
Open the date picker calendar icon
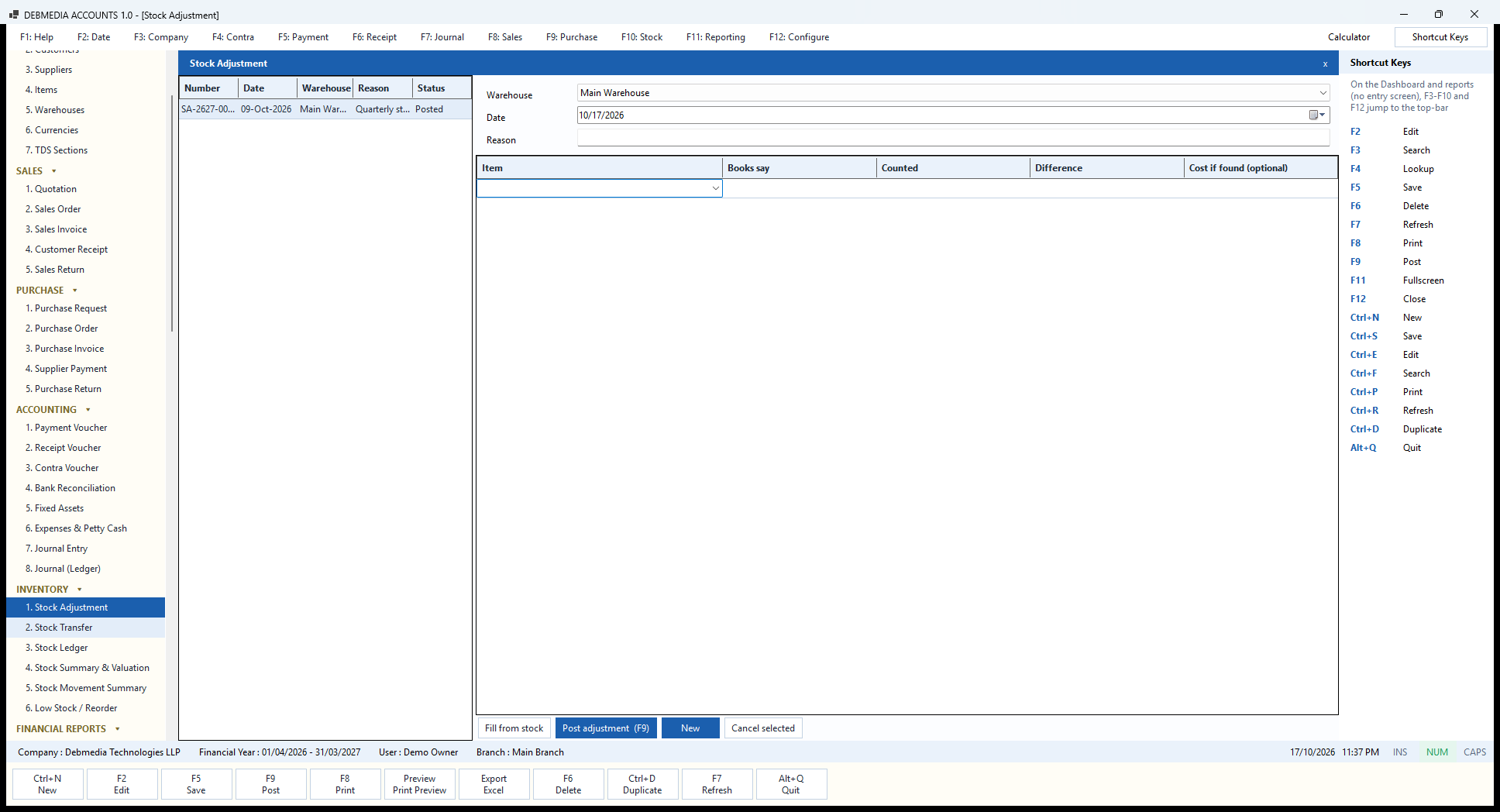point(1317,115)
